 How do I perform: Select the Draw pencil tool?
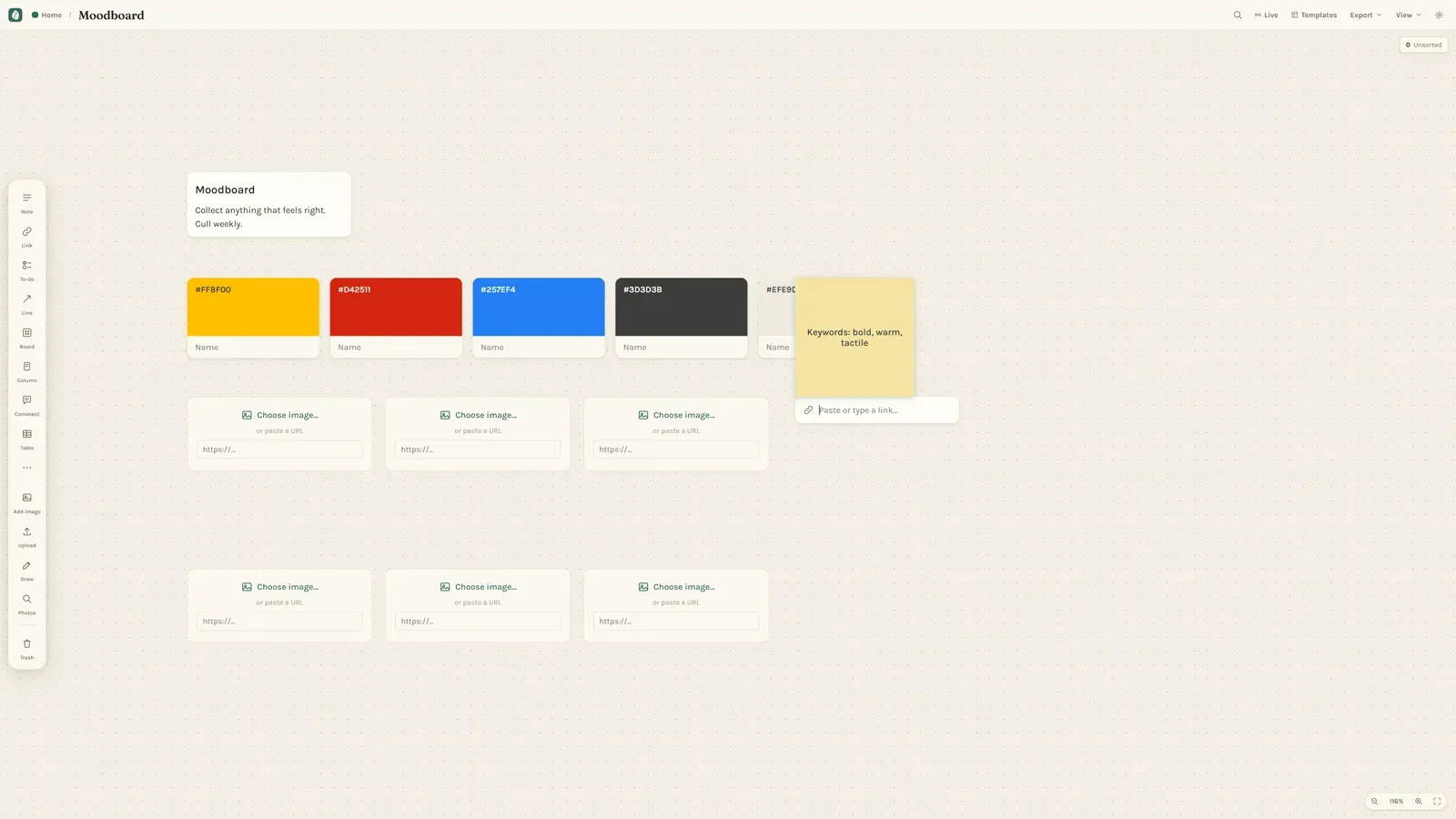pos(26,570)
